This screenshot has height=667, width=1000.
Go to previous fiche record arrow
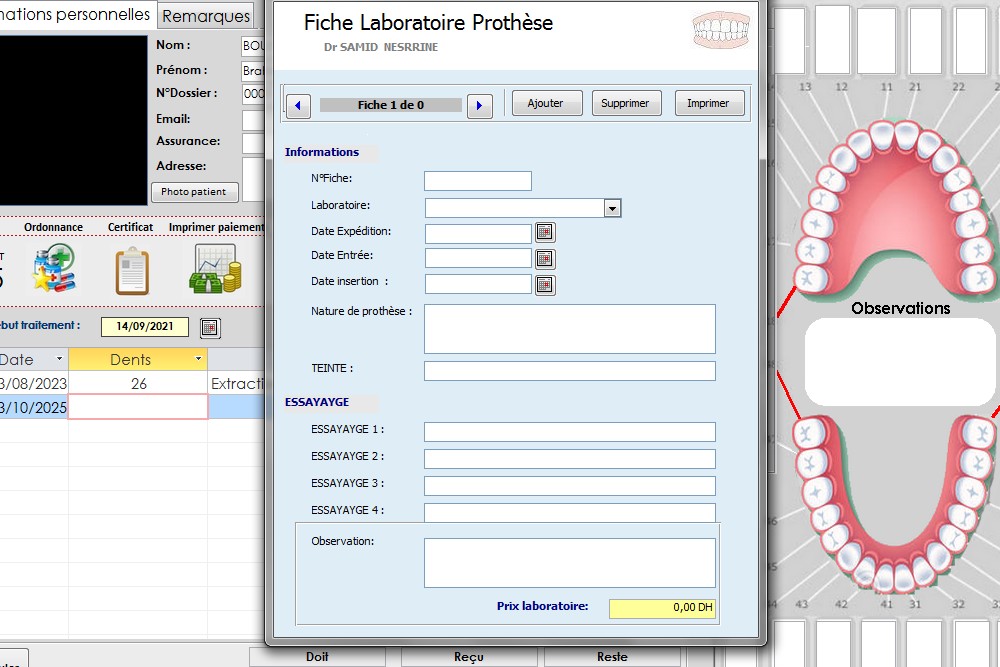point(298,105)
